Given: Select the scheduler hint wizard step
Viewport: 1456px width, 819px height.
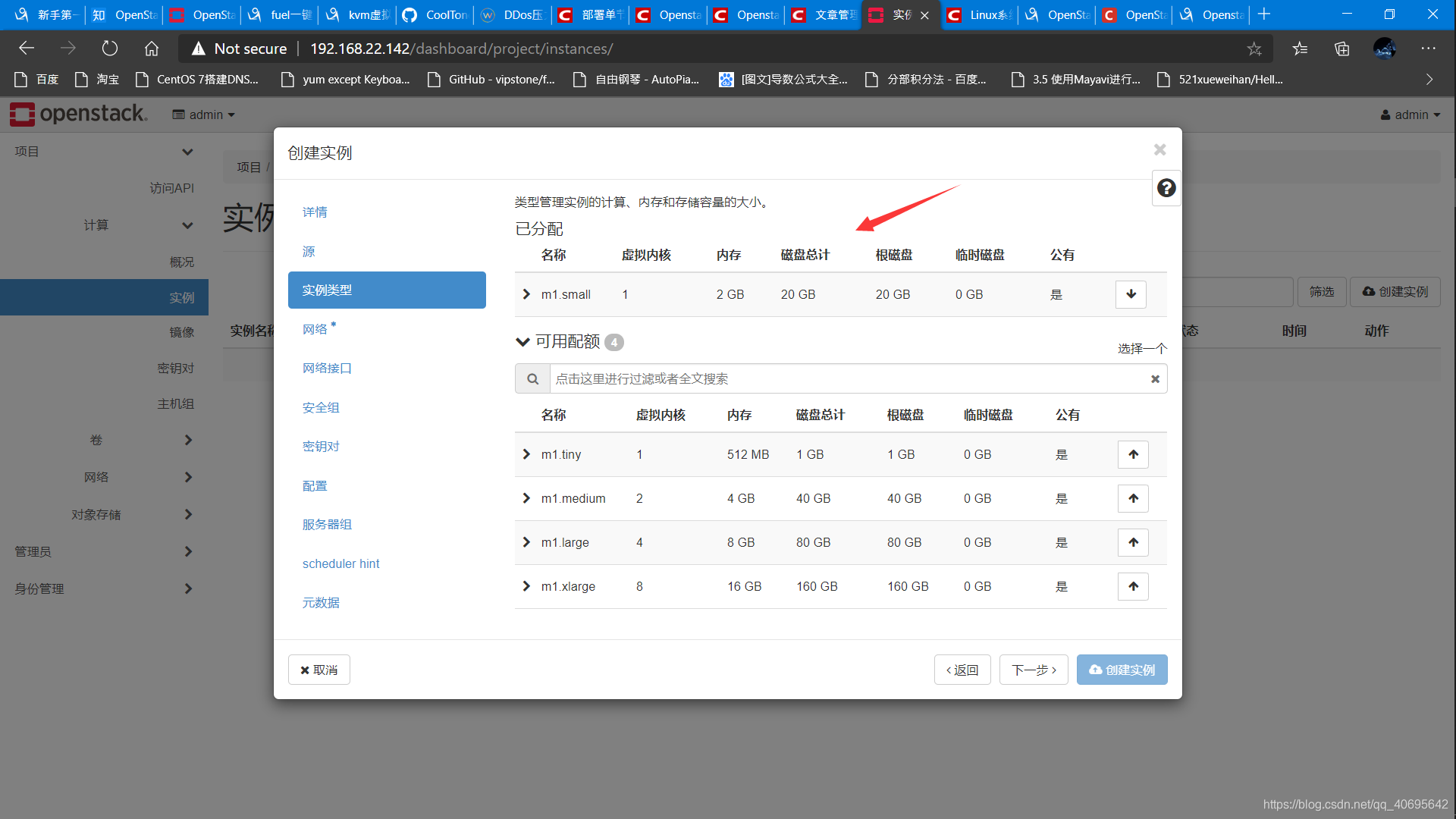Looking at the screenshot, I should pyautogui.click(x=340, y=563).
